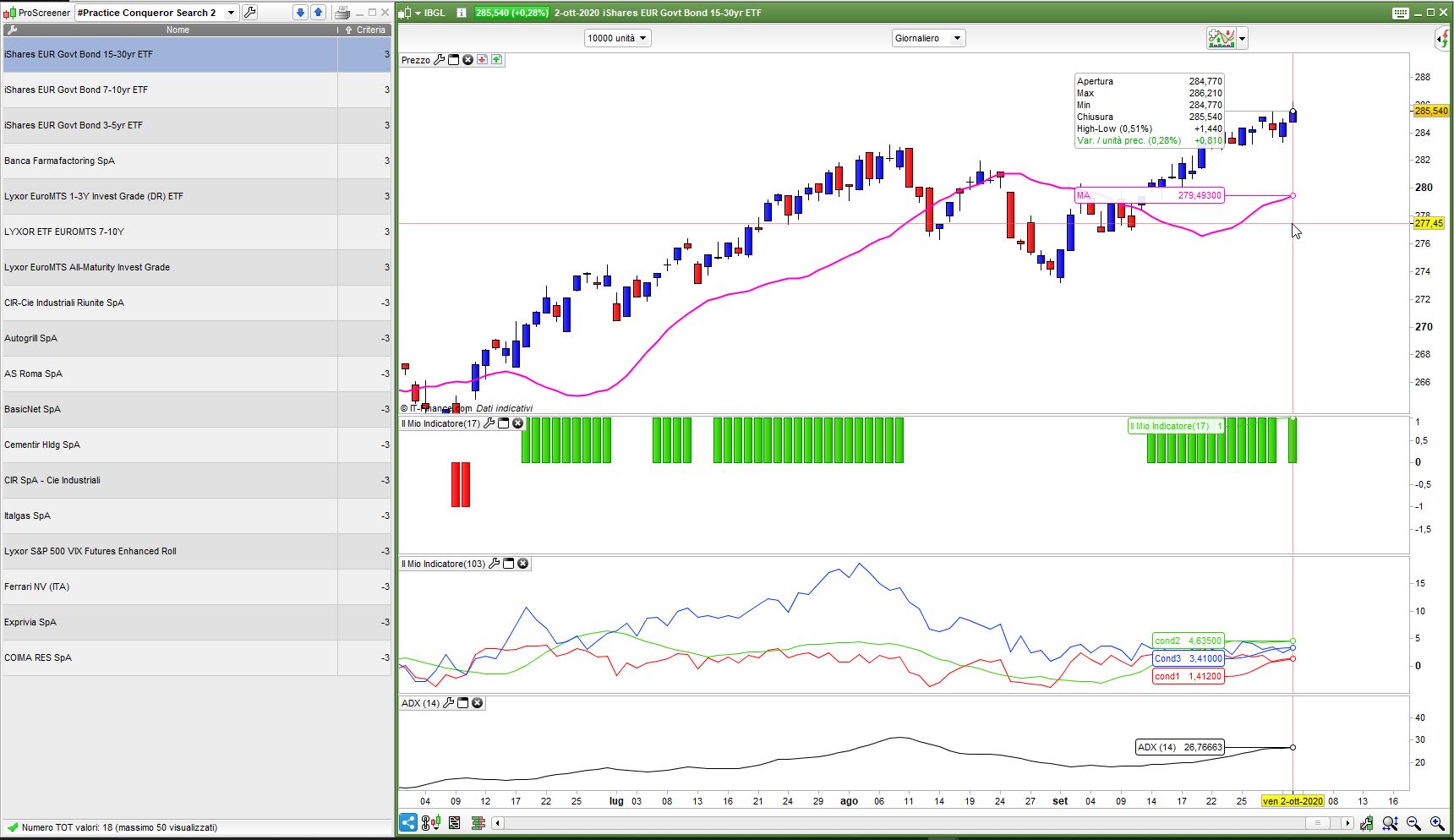
Task: Maximize the Prezzo panel window icon
Action: [x=453, y=60]
